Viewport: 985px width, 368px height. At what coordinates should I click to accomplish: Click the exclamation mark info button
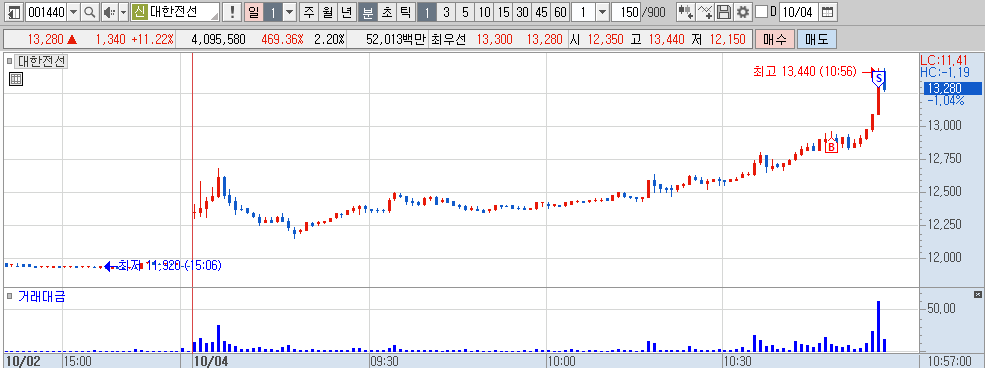pyautogui.click(x=232, y=12)
